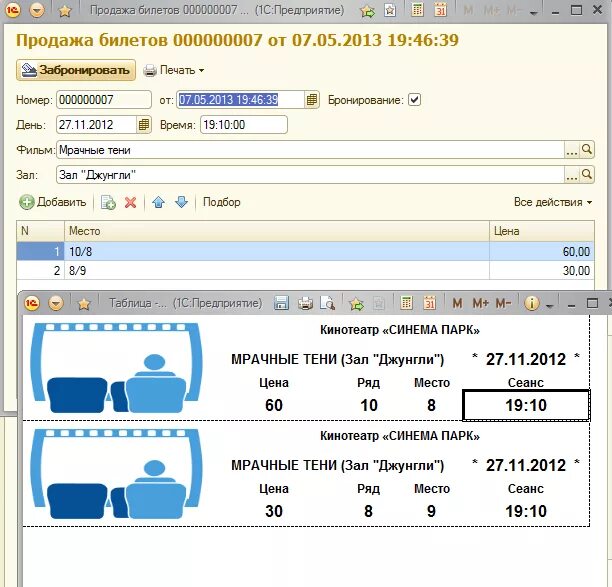Click get-link icon in Таблица window

[356, 303]
